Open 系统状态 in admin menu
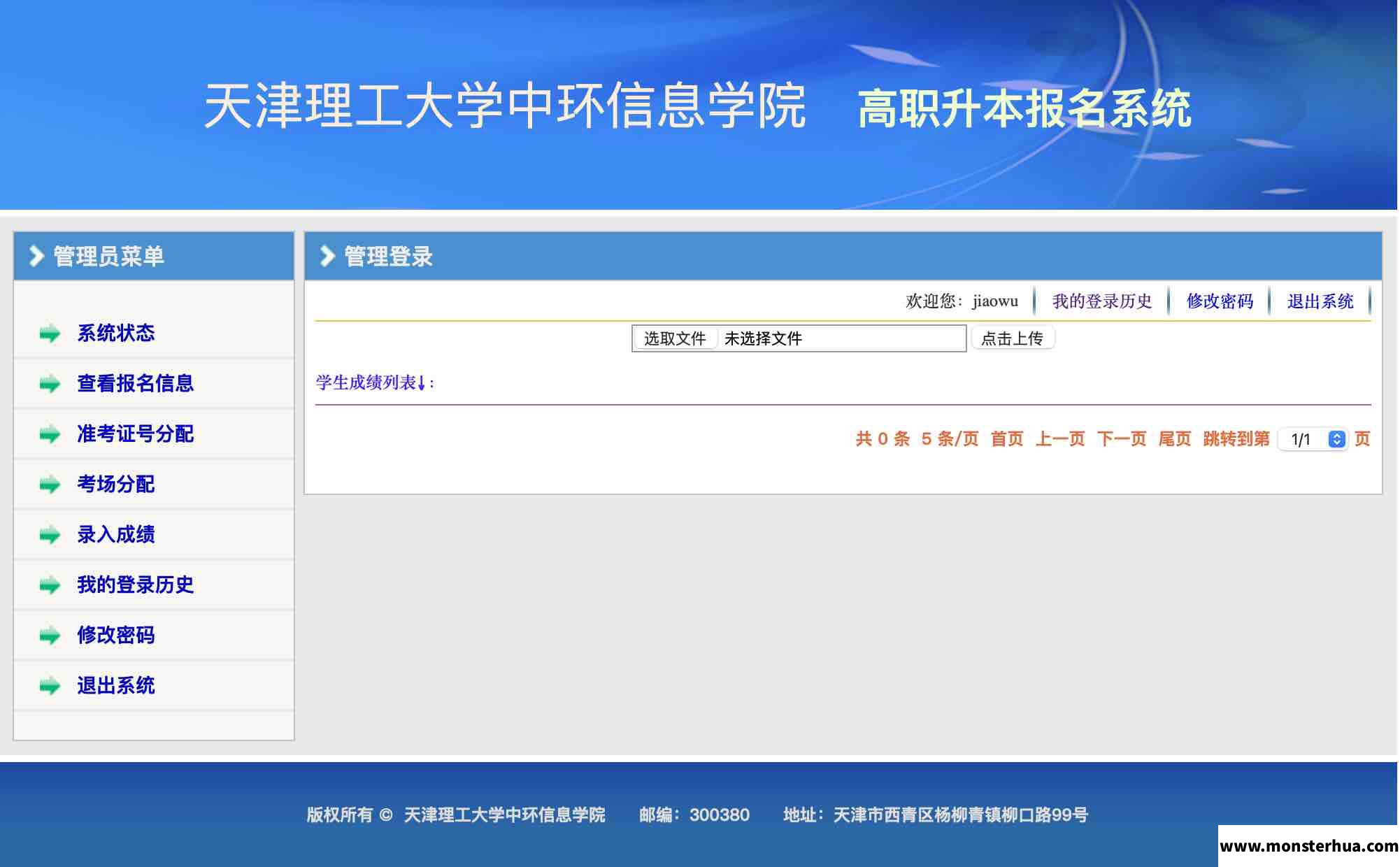Screen dimensions: 1400x867 click(x=116, y=333)
